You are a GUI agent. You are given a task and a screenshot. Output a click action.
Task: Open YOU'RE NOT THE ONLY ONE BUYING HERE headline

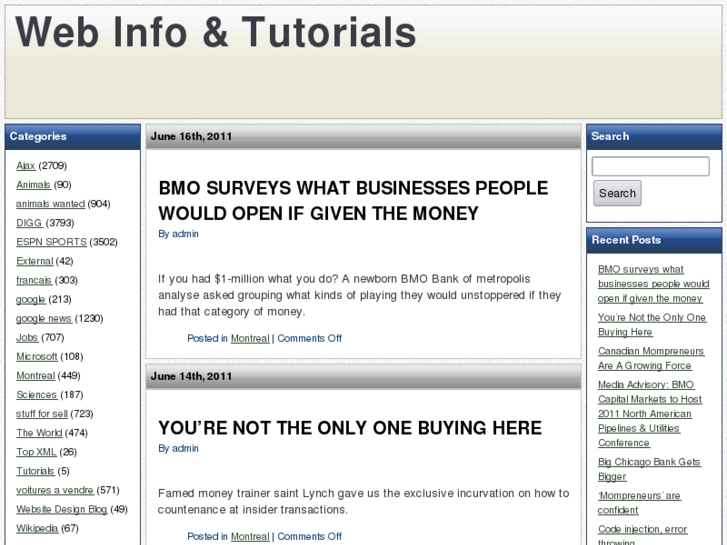pos(350,428)
